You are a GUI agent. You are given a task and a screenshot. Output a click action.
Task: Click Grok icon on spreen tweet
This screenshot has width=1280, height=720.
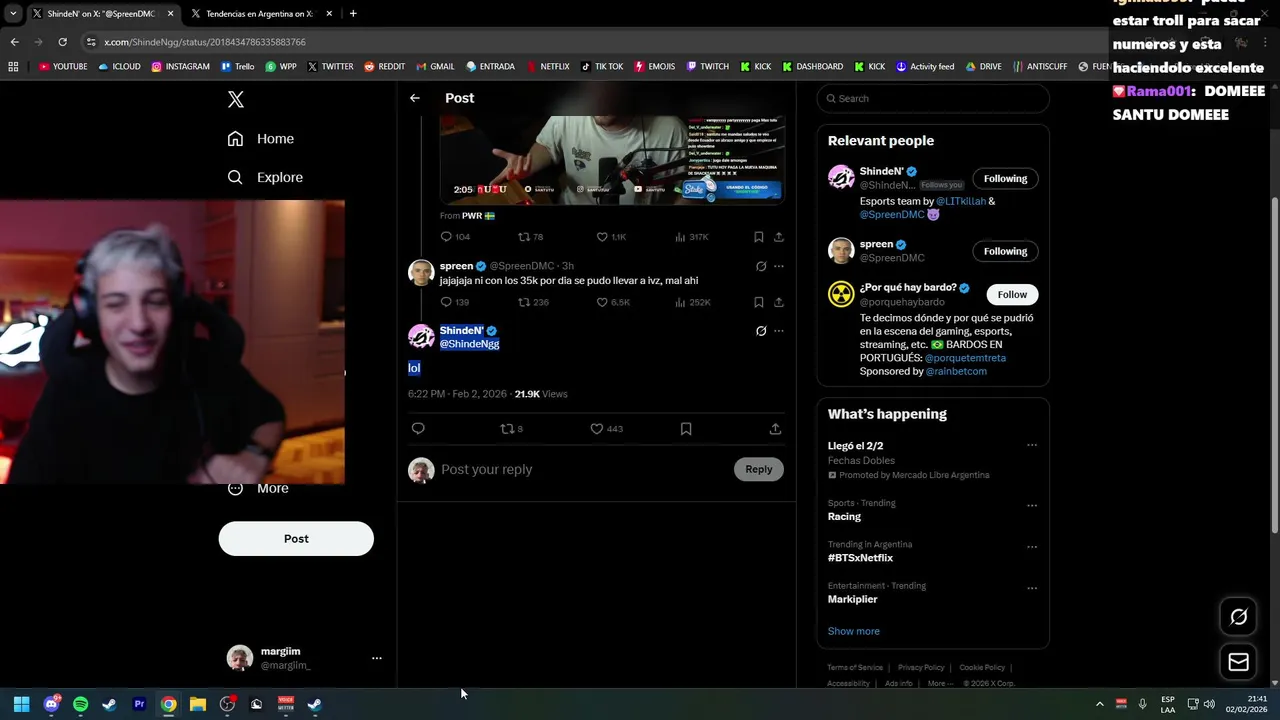(761, 266)
